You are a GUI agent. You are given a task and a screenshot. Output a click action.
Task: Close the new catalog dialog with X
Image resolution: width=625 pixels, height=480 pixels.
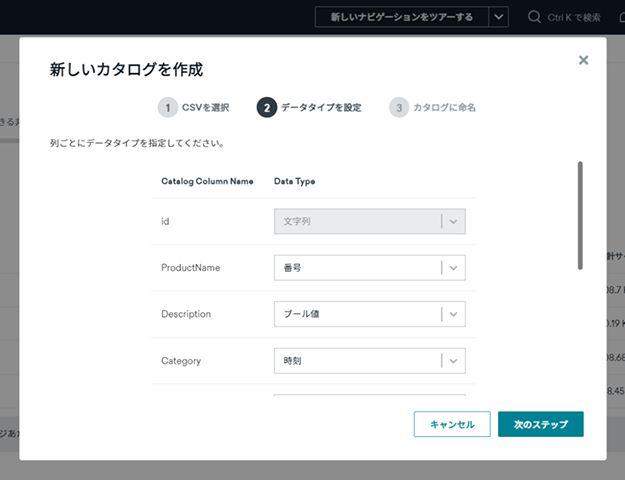(583, 60)
